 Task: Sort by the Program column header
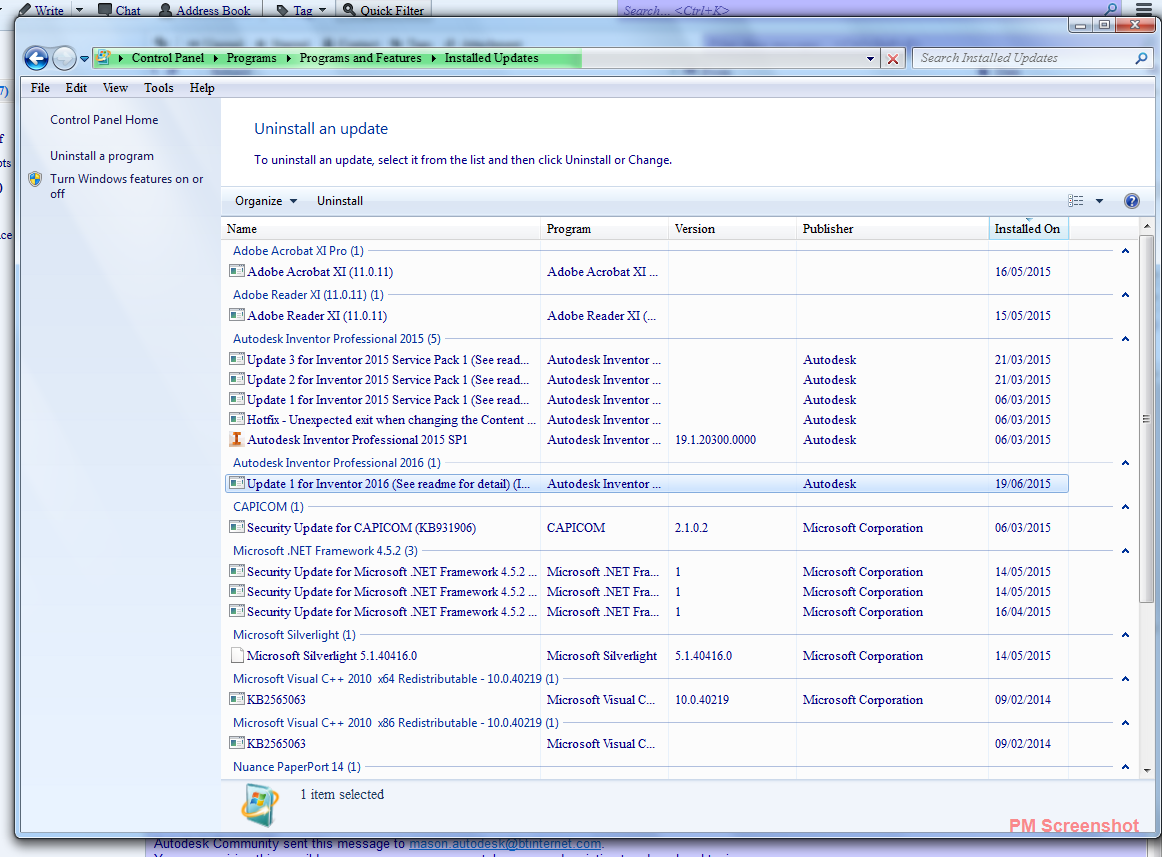pyautogui.click(x=605, y=229)
